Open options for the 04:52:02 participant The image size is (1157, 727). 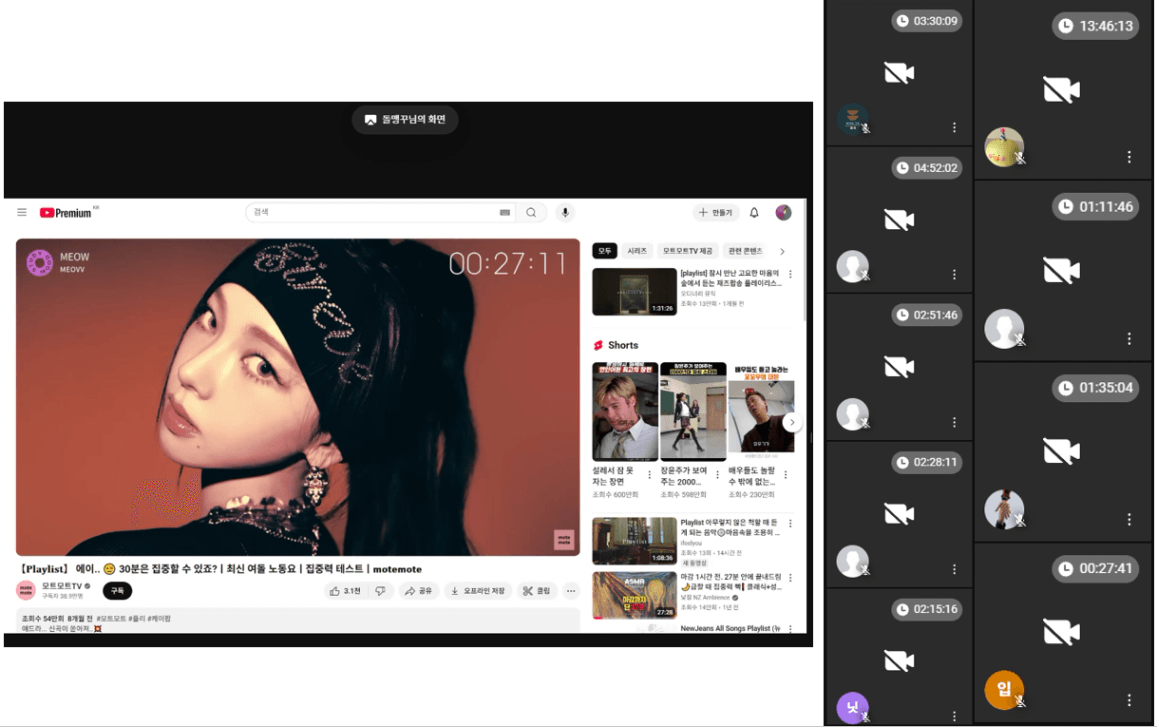click(x=954, y=275)
